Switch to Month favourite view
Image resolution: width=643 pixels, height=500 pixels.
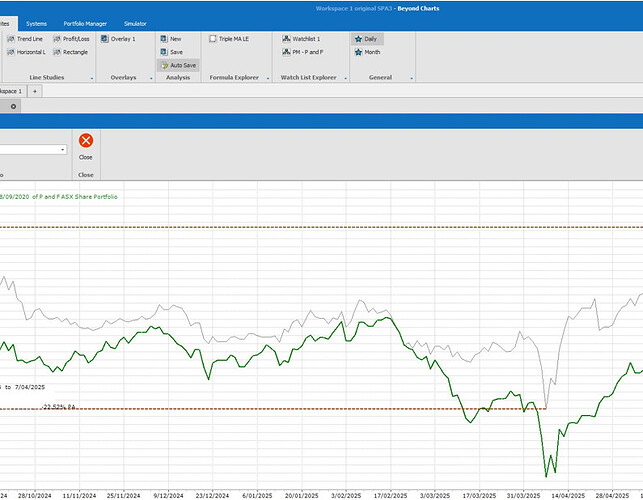click(x=368, y=52)
